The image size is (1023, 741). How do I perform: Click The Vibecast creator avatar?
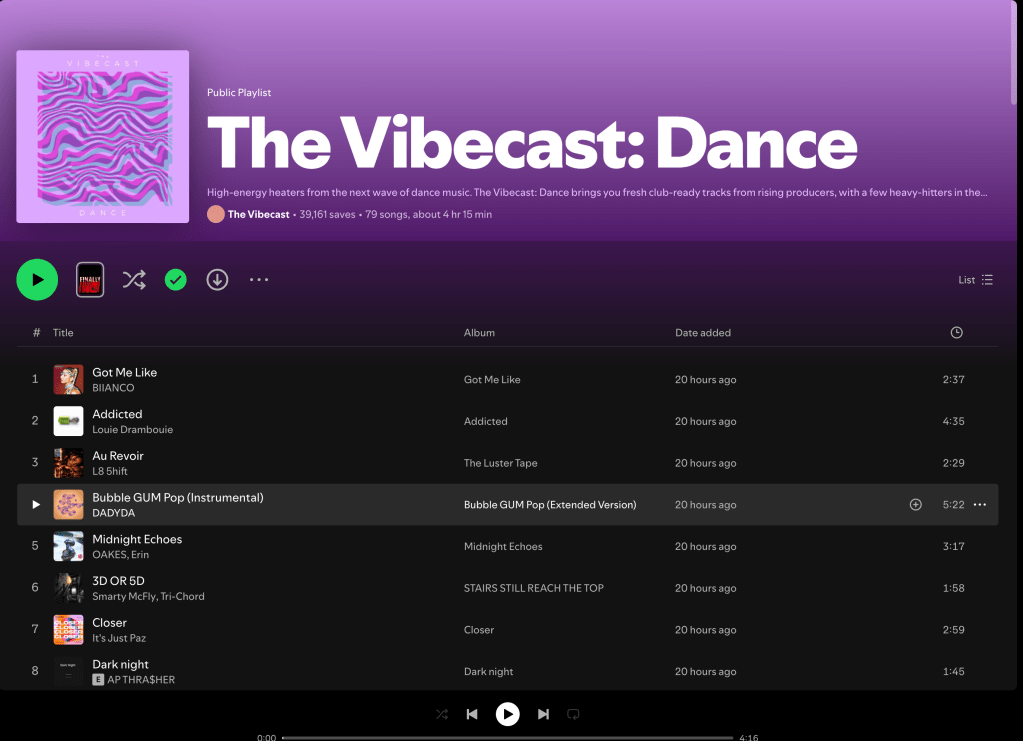click(x=216, y=214)
